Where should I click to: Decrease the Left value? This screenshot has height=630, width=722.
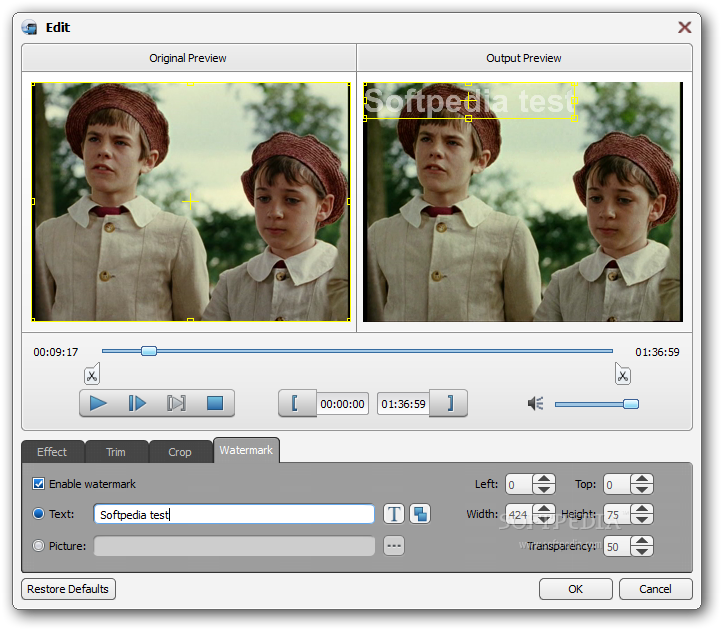(x=544, y=489)
